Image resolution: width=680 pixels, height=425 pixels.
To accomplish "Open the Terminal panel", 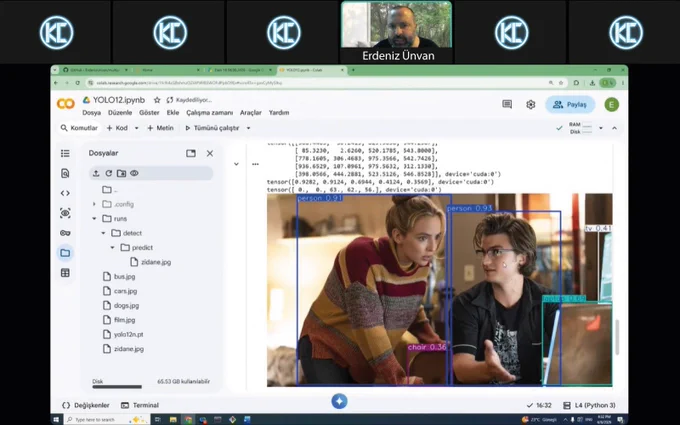I will (x=140, y=405).
